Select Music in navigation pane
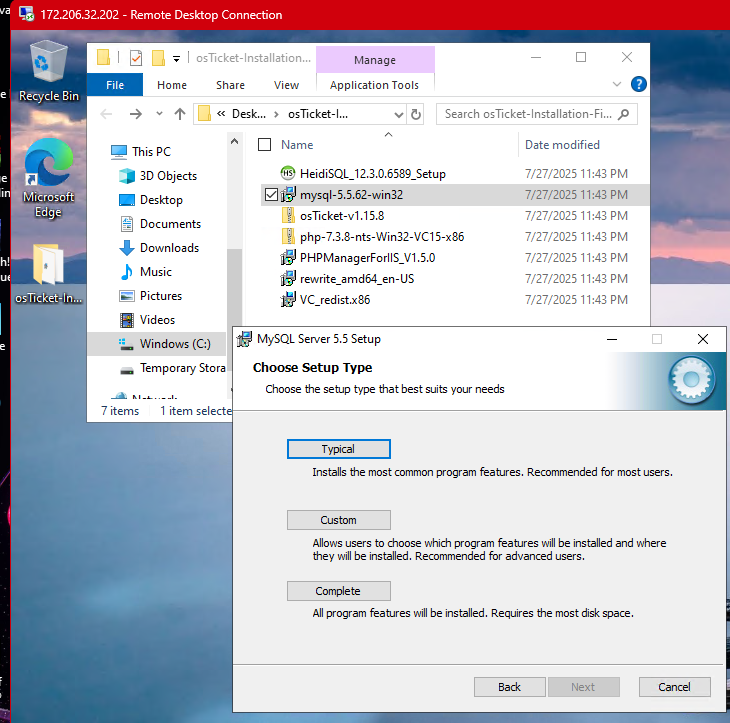The height and width of the screenshot is (723, 730). [146, 272]
